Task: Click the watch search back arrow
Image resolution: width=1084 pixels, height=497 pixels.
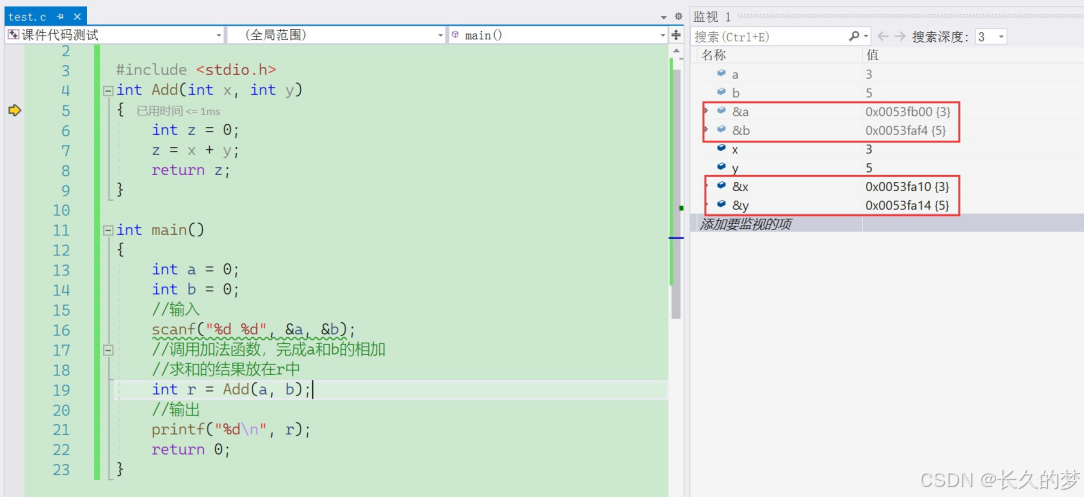Action: [x=883, y=36]
